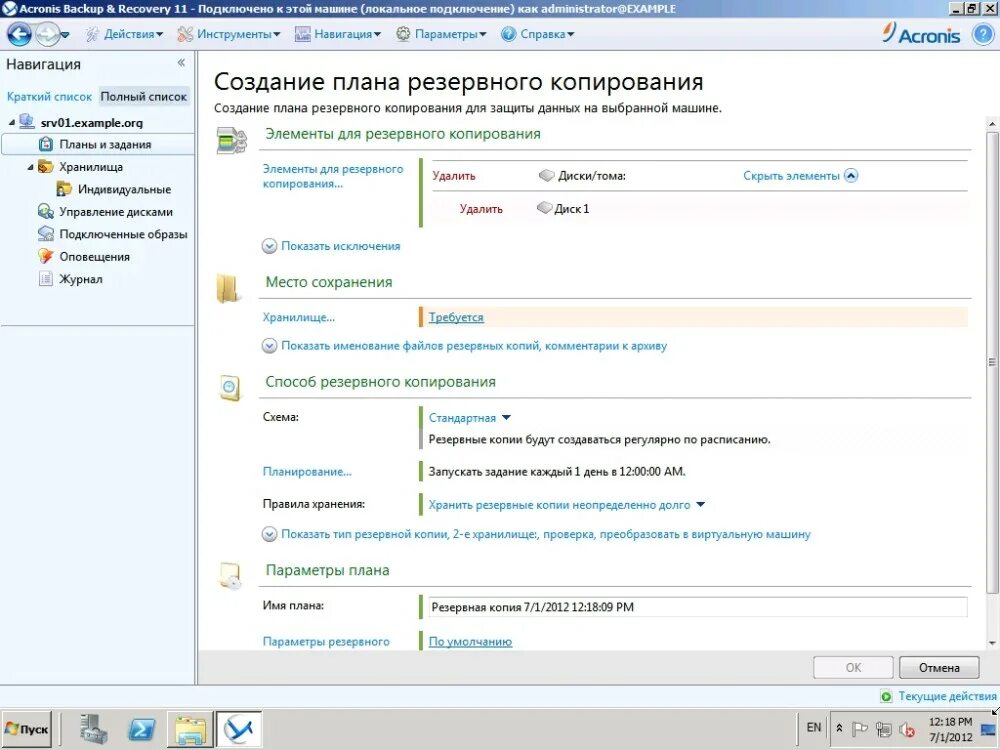Collapse the srv01.example.org tree node
Screen dimensions: 1000x750
pos(11,122)
